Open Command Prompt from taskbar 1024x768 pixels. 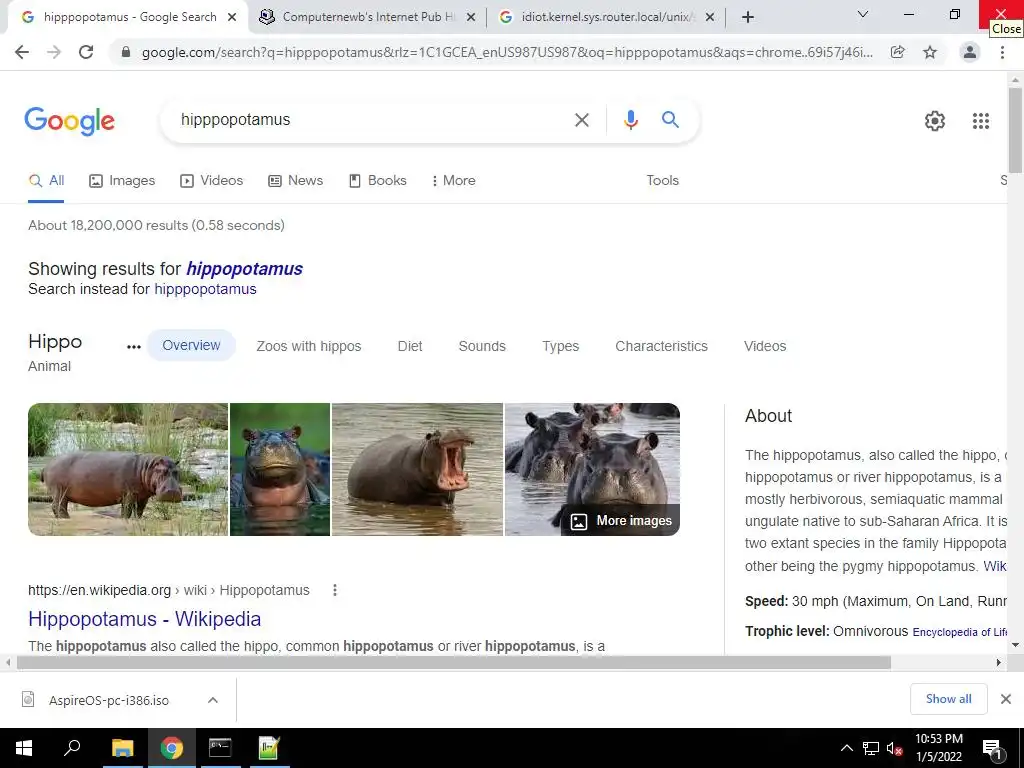click(x=220, y=748)
